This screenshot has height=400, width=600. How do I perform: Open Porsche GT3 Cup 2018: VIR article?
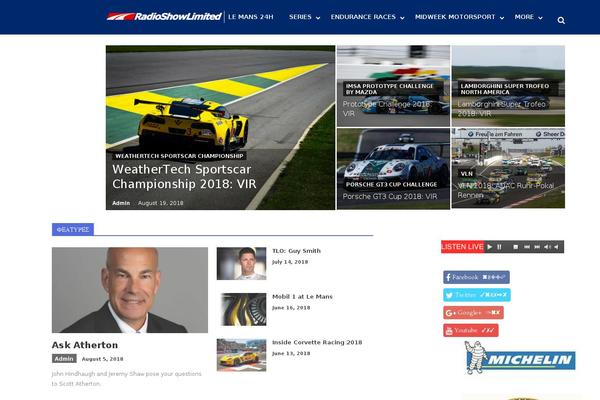point(390,196)
